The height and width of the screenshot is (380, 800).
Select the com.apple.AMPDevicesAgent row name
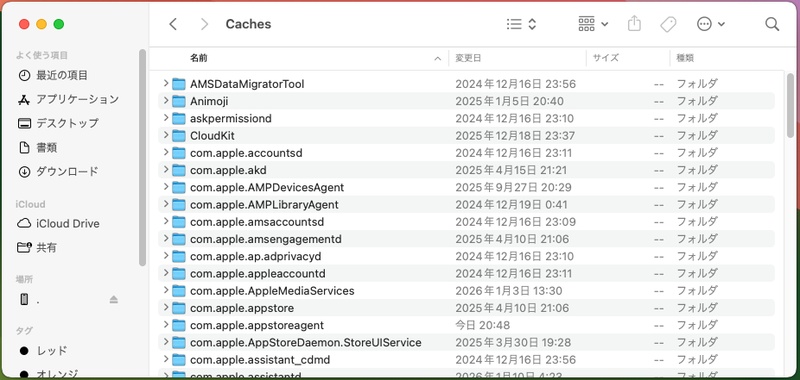click(x=267, y=187)
